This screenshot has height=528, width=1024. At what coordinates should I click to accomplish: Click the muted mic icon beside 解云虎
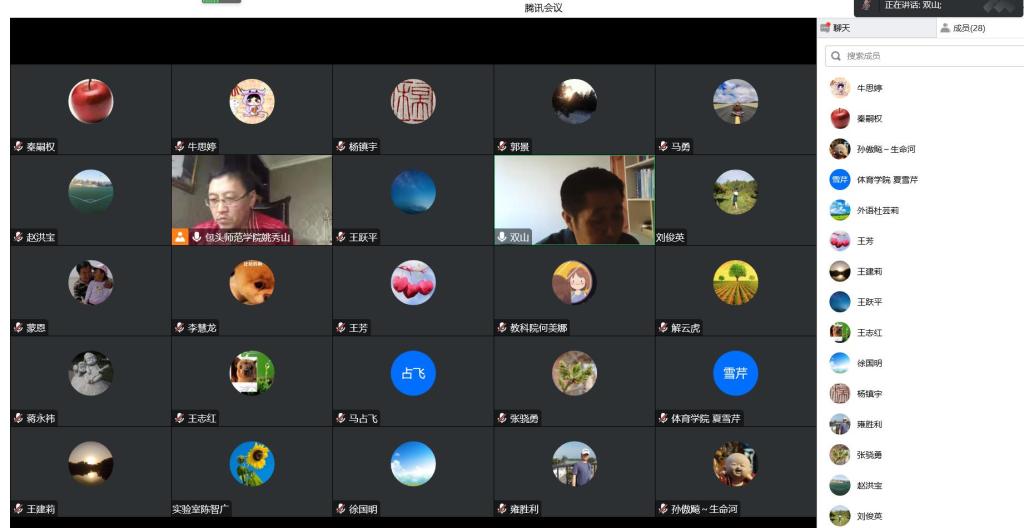click(663, 328)
